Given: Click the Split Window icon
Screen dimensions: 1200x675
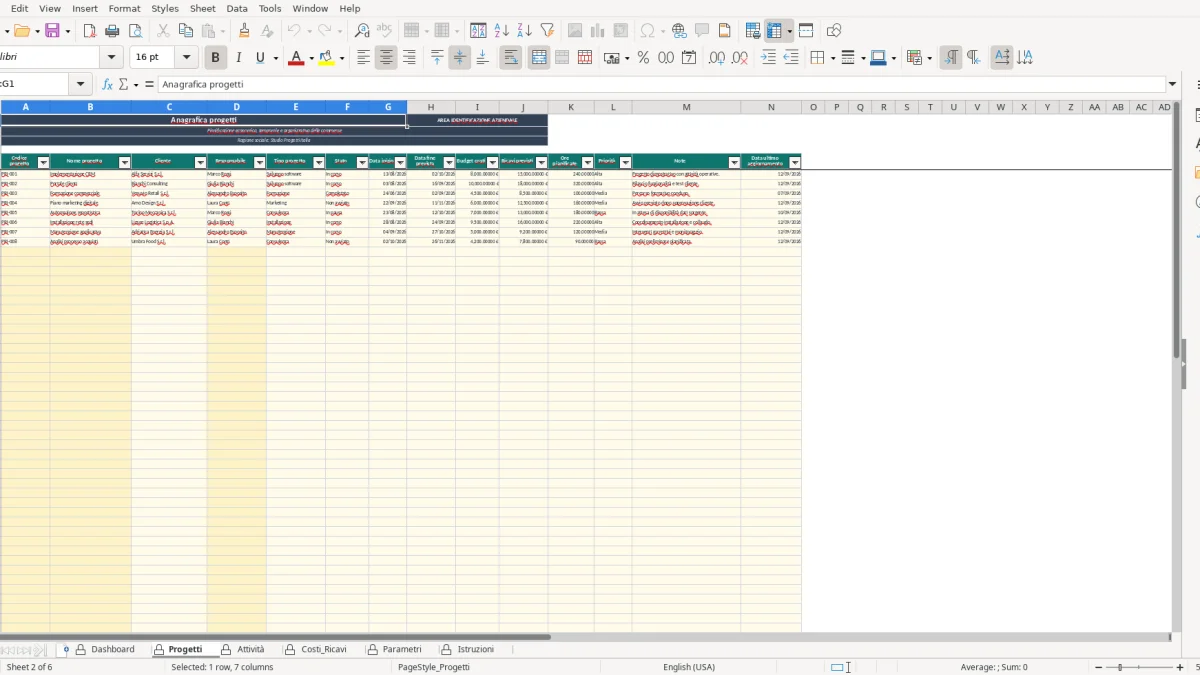Looking at the screenshot, I should (806, 31).
